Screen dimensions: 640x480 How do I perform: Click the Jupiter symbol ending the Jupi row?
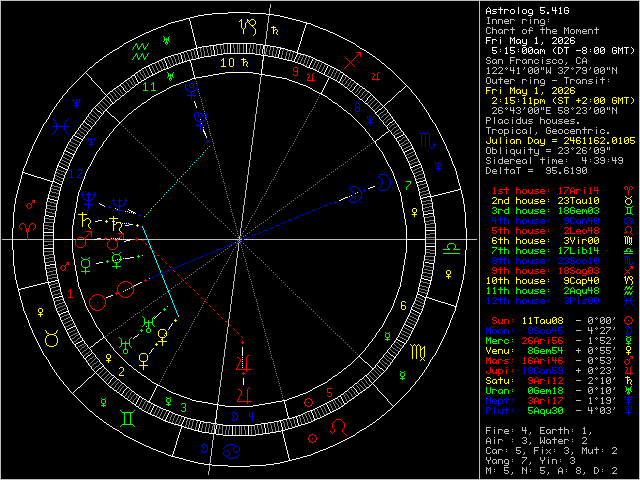(629, 371)
